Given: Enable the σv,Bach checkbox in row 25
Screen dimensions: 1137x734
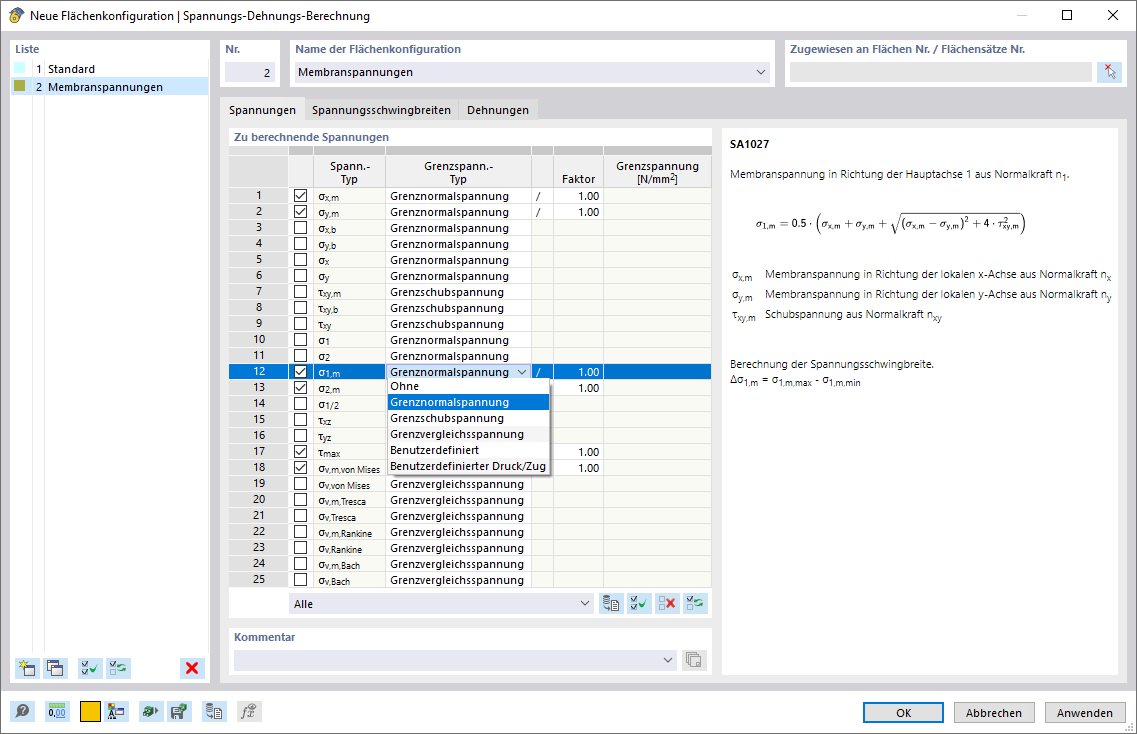Looking at the screenshot, I should point(300,580).
